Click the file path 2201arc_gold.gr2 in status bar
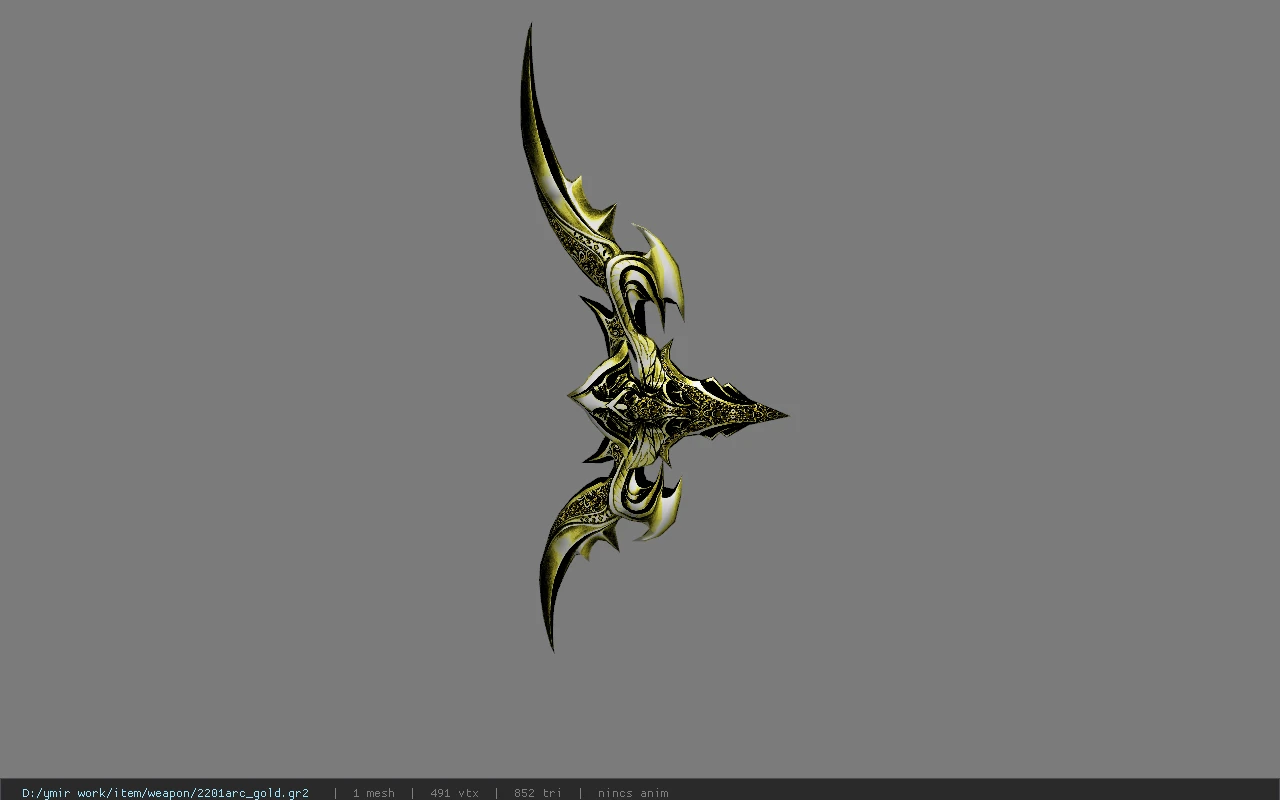Viewport: 1280px width, 800px height. click(165, 793)
